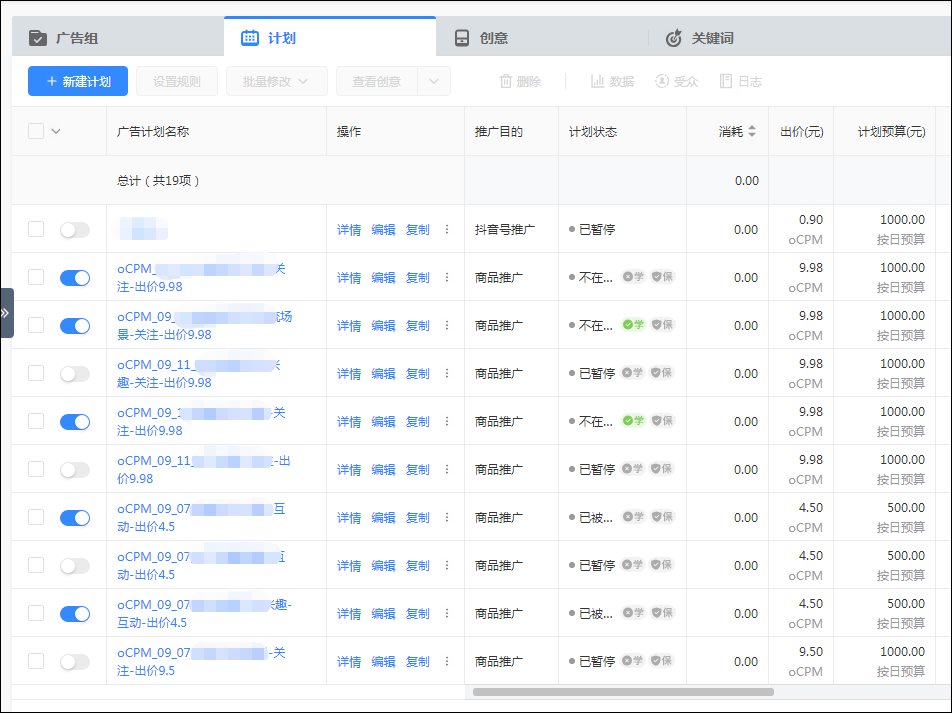Click the 创意 tab icon
This screenshot has width=952, height=713.
coord(462,38)
